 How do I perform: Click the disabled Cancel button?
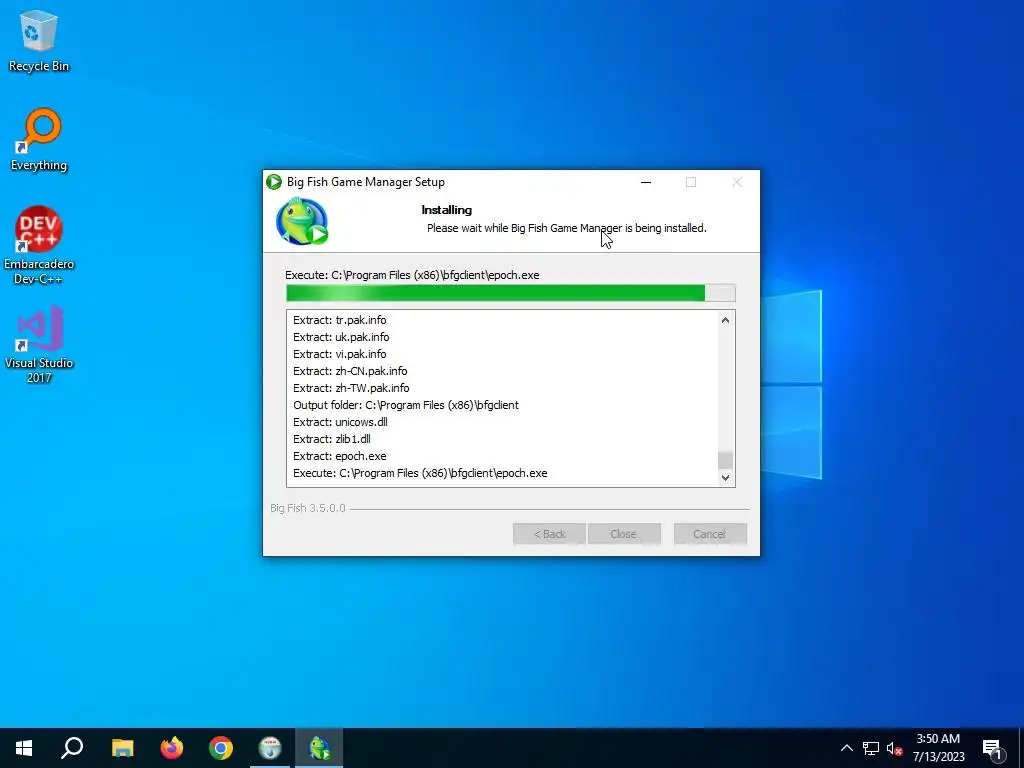(710, 534)
